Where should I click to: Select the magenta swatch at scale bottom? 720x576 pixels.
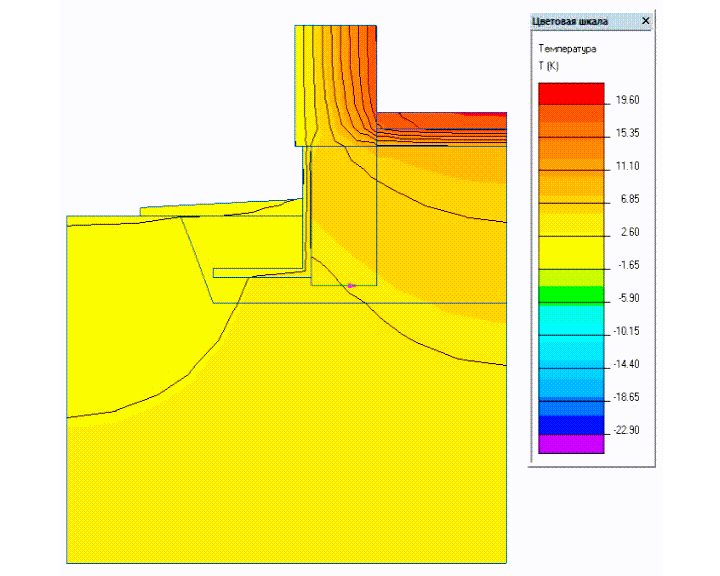pos(571,444)
